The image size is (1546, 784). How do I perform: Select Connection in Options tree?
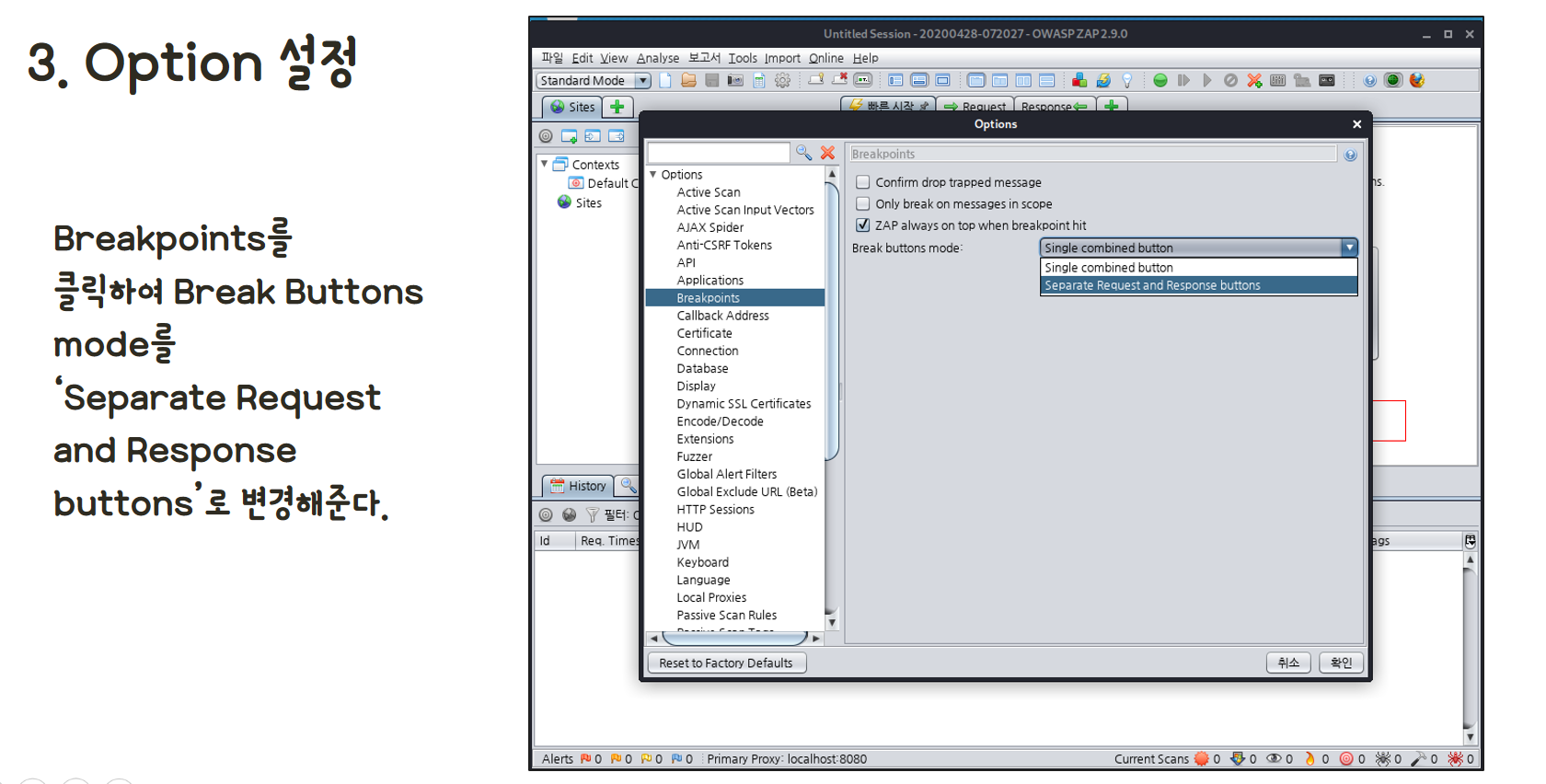(708, 351)
